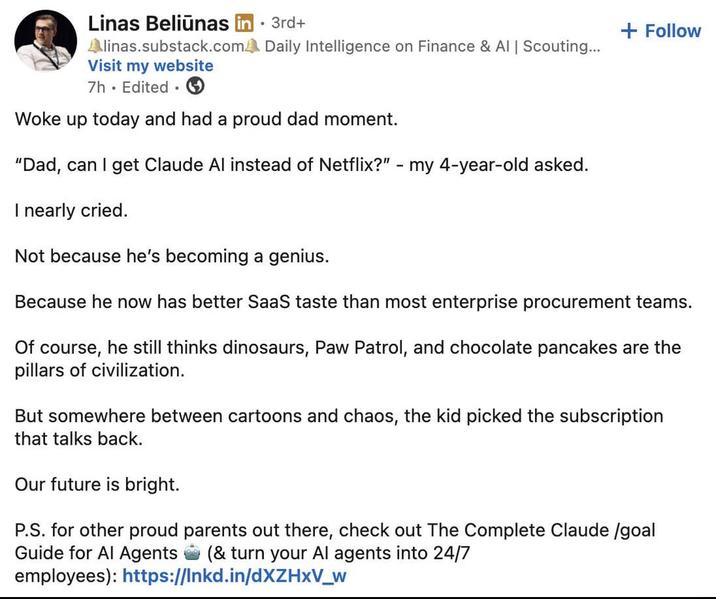Follow Linas Beliūnas with the Follow button
Viewport: 716px width, 599px height.
point(661,31)
